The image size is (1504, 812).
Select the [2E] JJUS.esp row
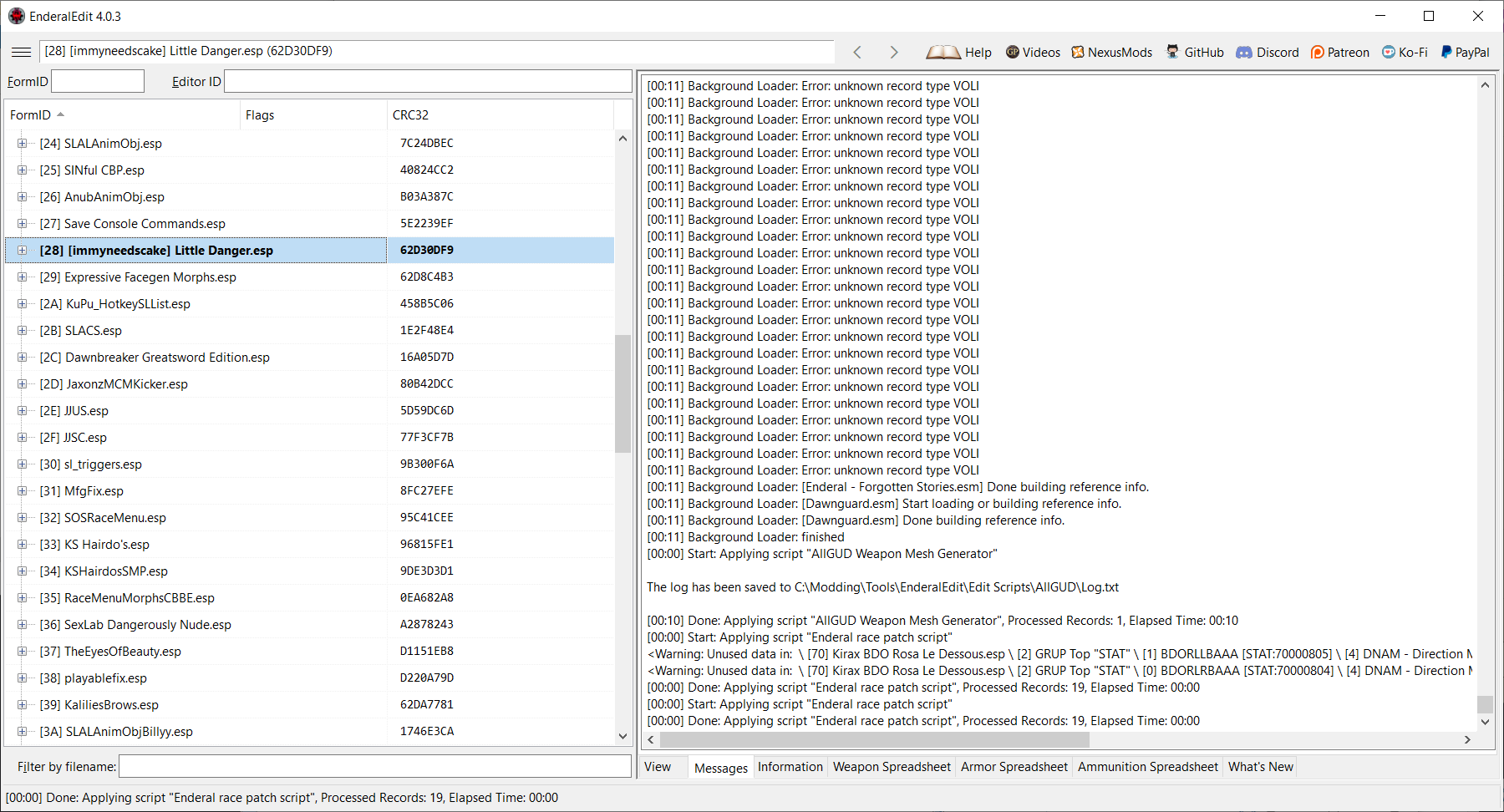pos(310,410)
